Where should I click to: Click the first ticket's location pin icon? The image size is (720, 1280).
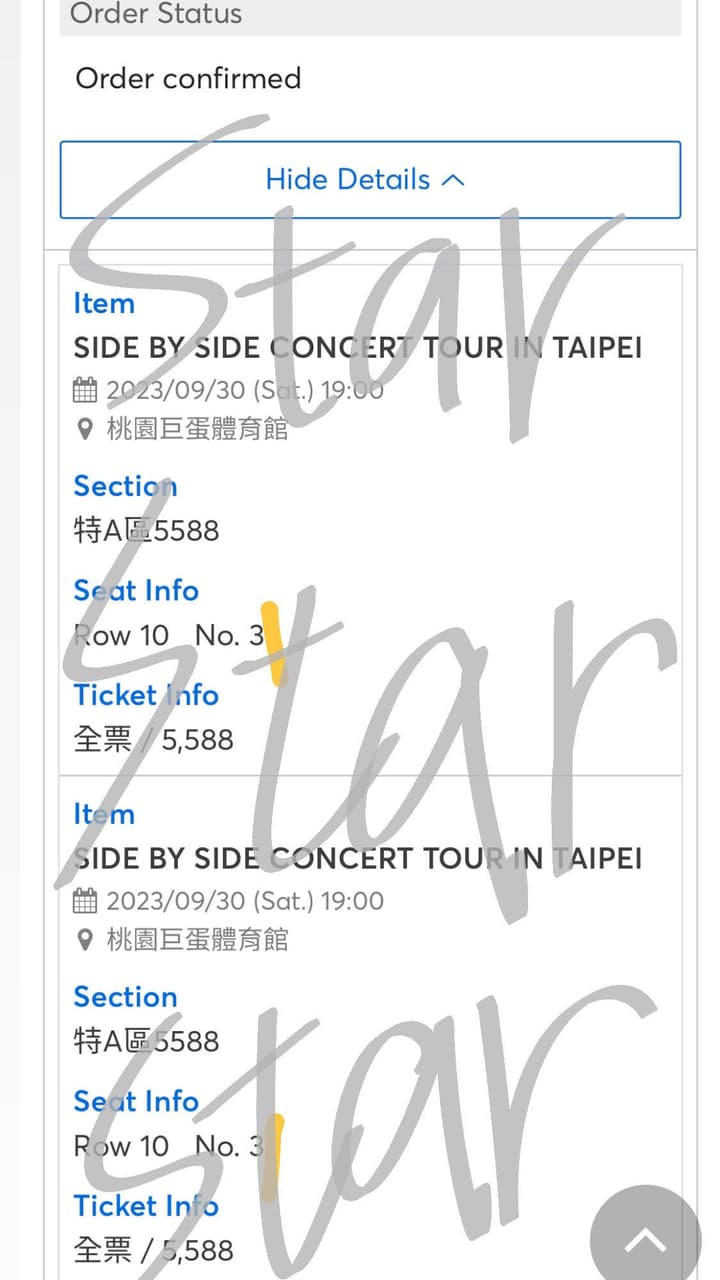pos(85,430)
